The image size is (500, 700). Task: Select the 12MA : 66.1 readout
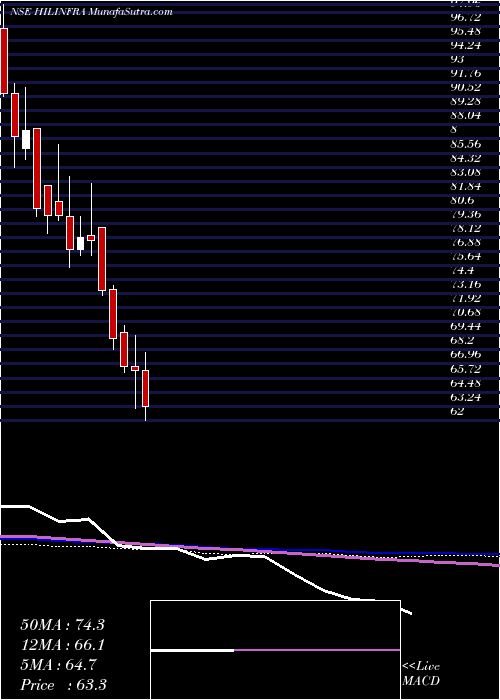[x=62, y=644]
